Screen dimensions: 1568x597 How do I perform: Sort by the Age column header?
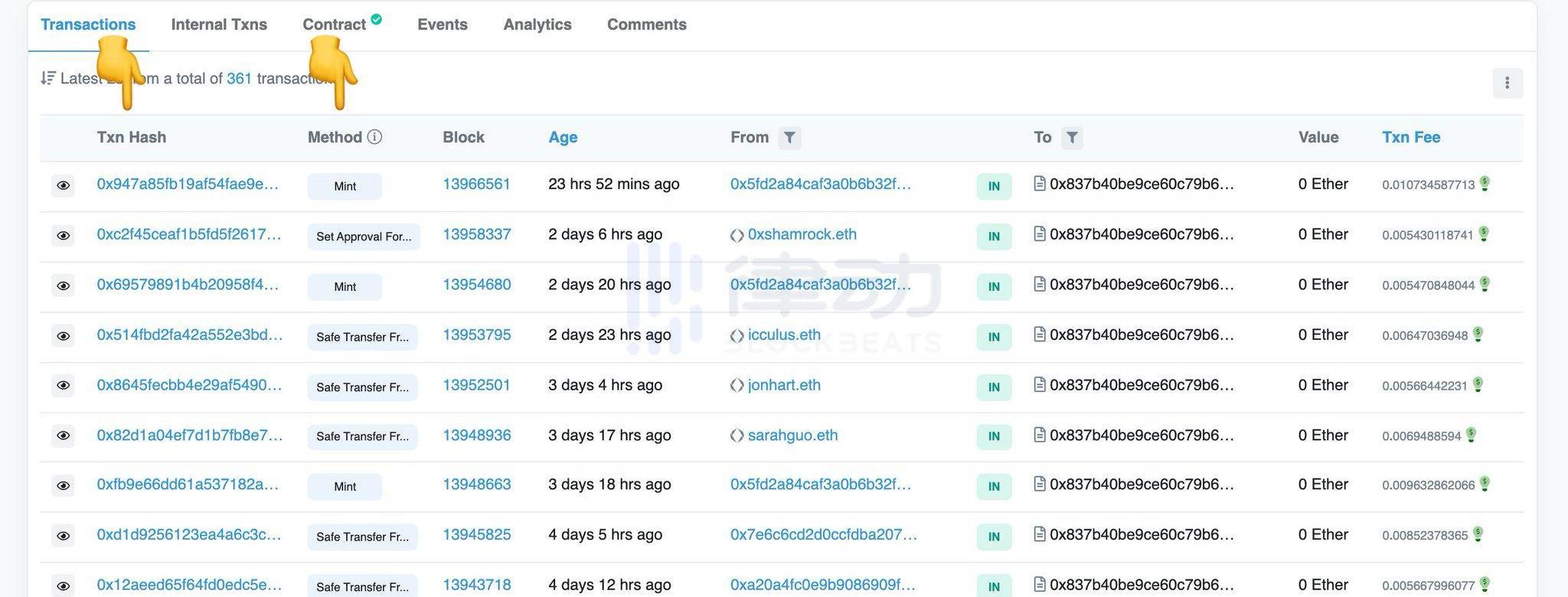point(563,138)
